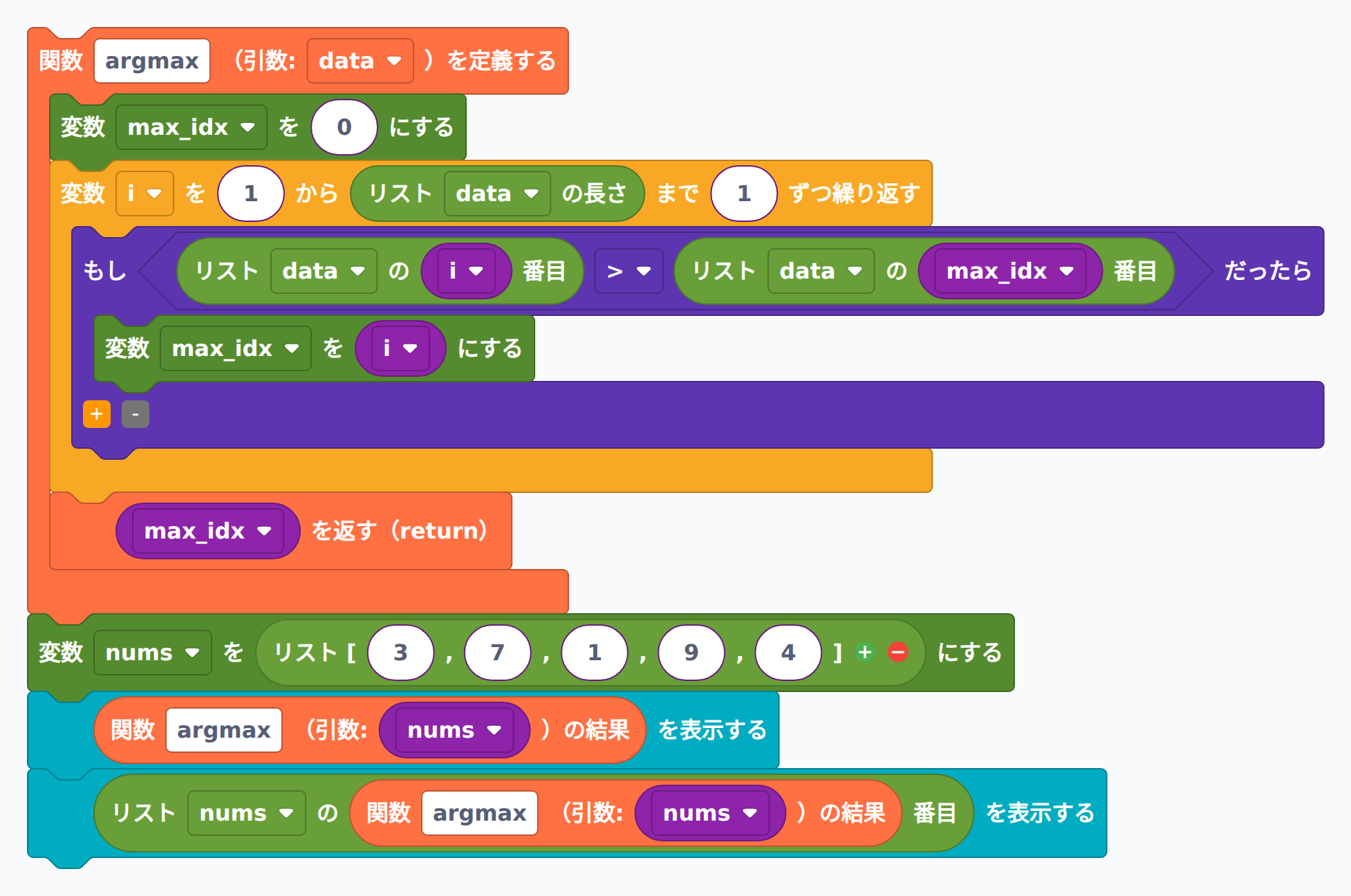Edit the 0 value assigned to max_idx

(x=344, y=127)
